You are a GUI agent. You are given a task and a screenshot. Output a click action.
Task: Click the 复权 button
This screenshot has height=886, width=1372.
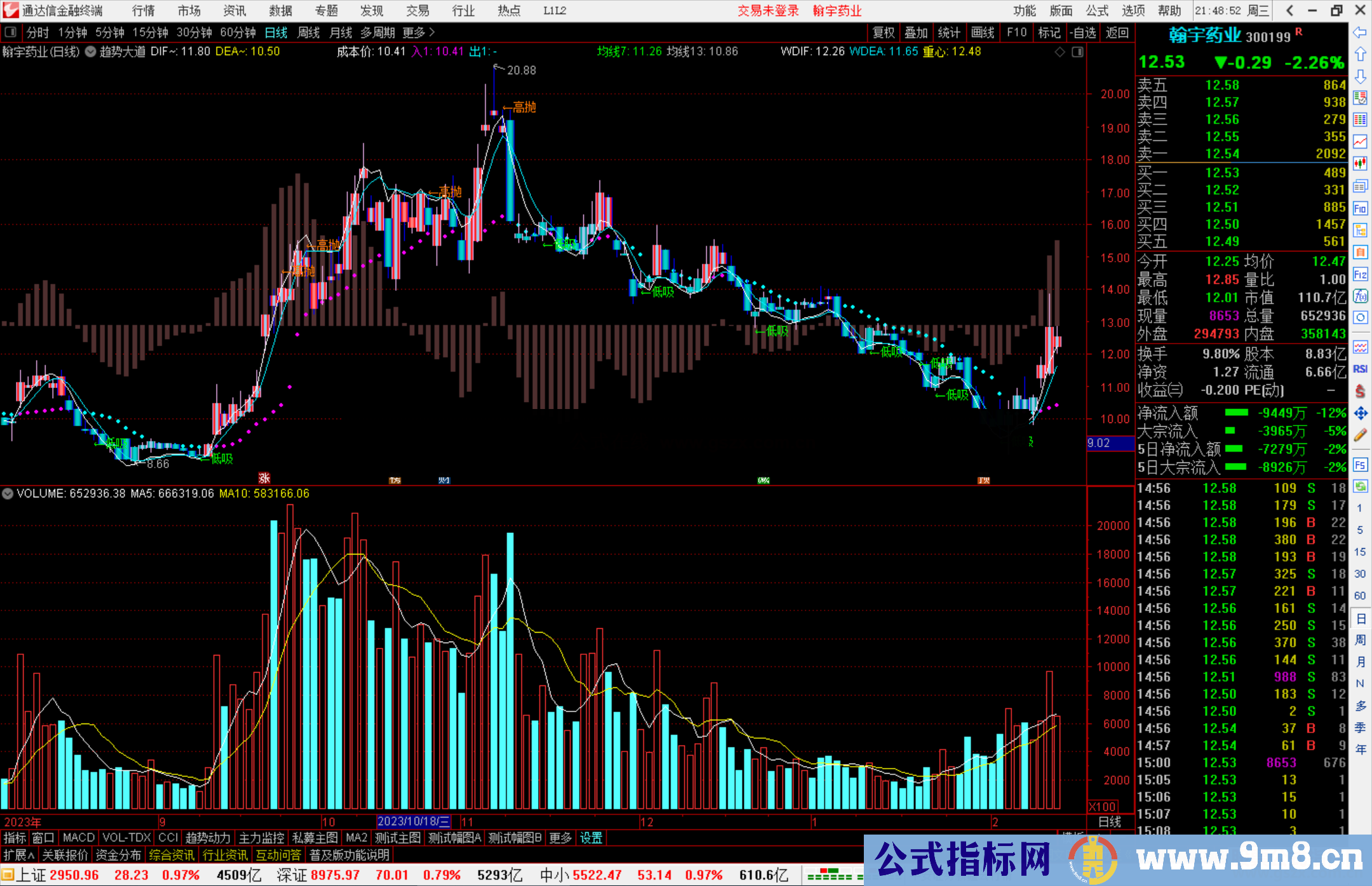884,32
